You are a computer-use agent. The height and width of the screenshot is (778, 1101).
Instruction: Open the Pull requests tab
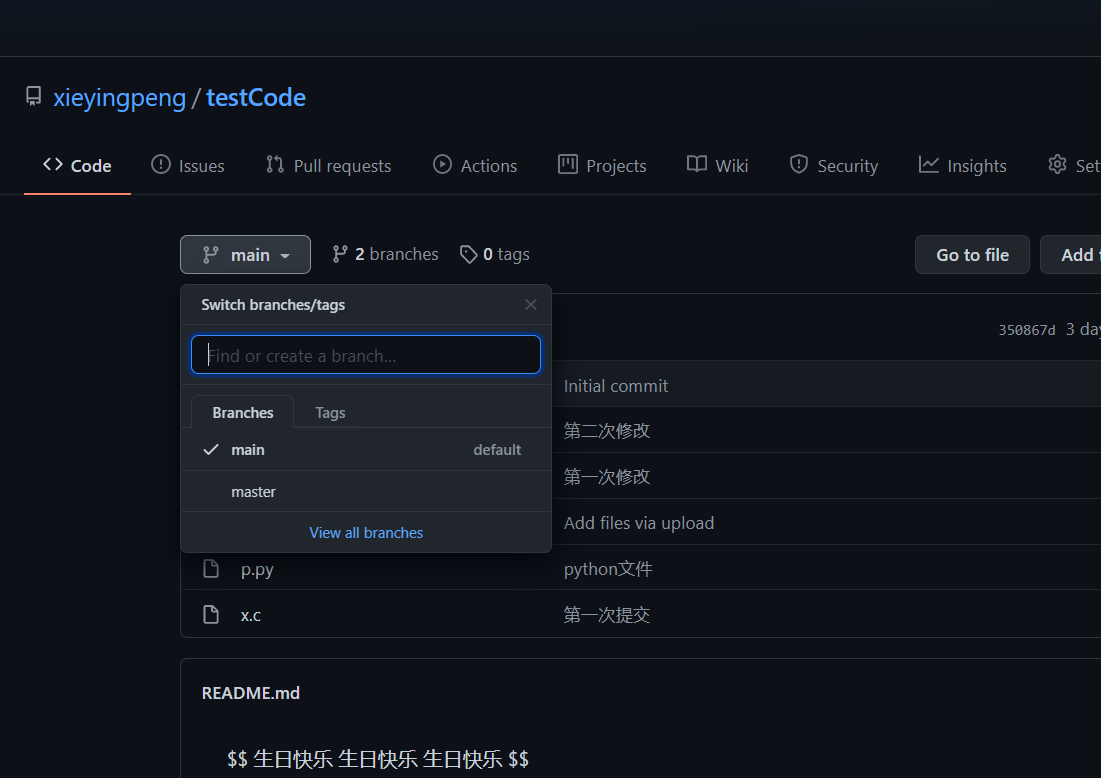tap(328, 166)
